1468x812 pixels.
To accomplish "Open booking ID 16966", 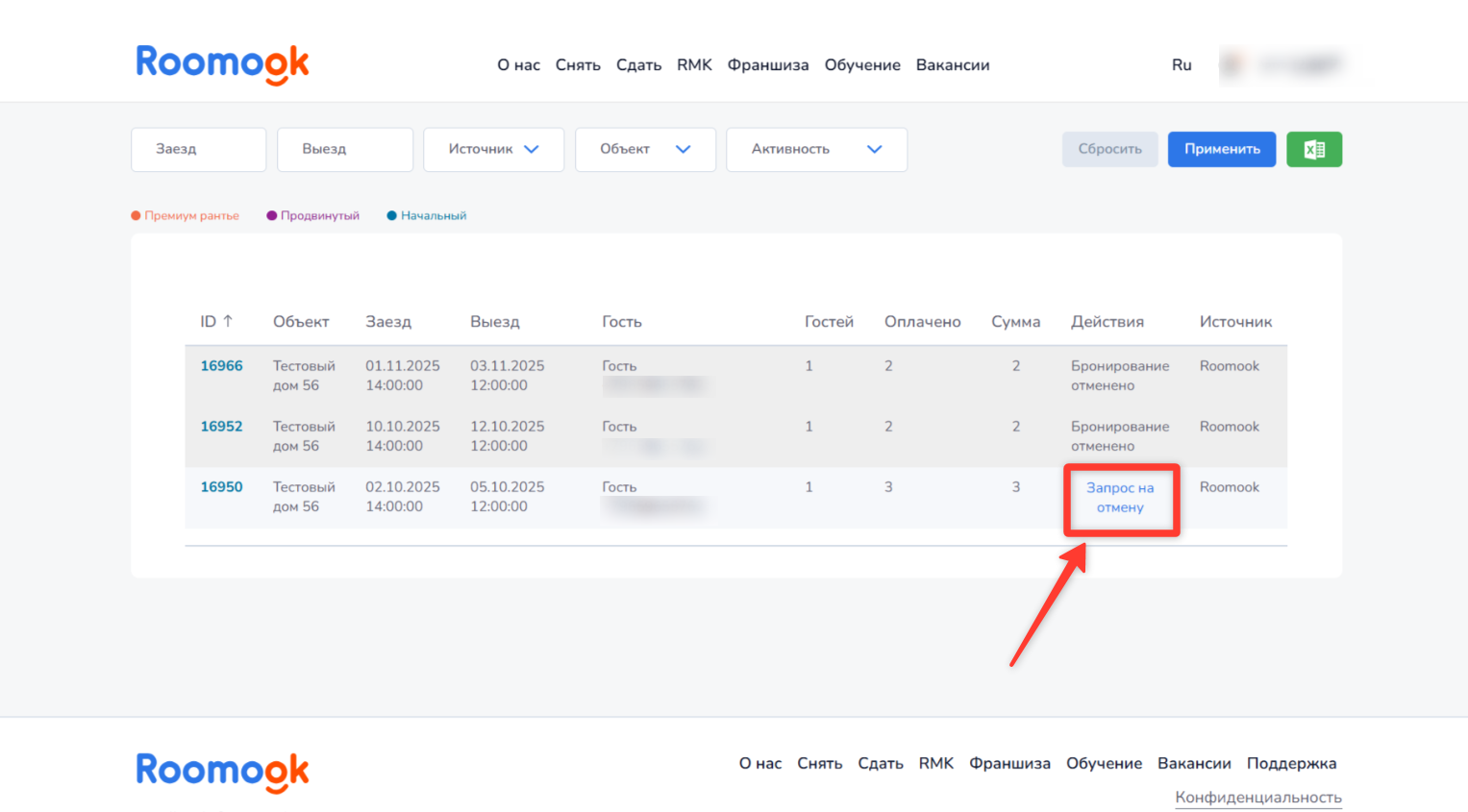I will [221, 365].
